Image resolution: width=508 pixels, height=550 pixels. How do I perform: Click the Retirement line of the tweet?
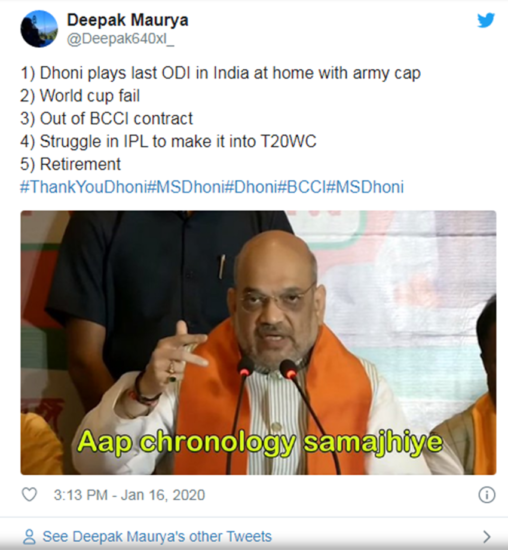[71, 164]
